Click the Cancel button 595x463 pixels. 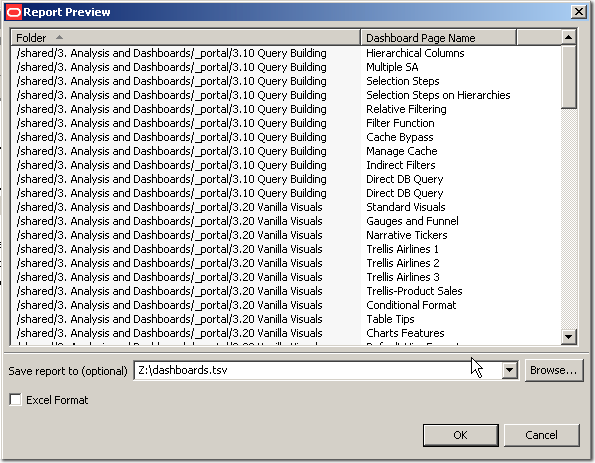pyautogui.click(x=541, y=435)
